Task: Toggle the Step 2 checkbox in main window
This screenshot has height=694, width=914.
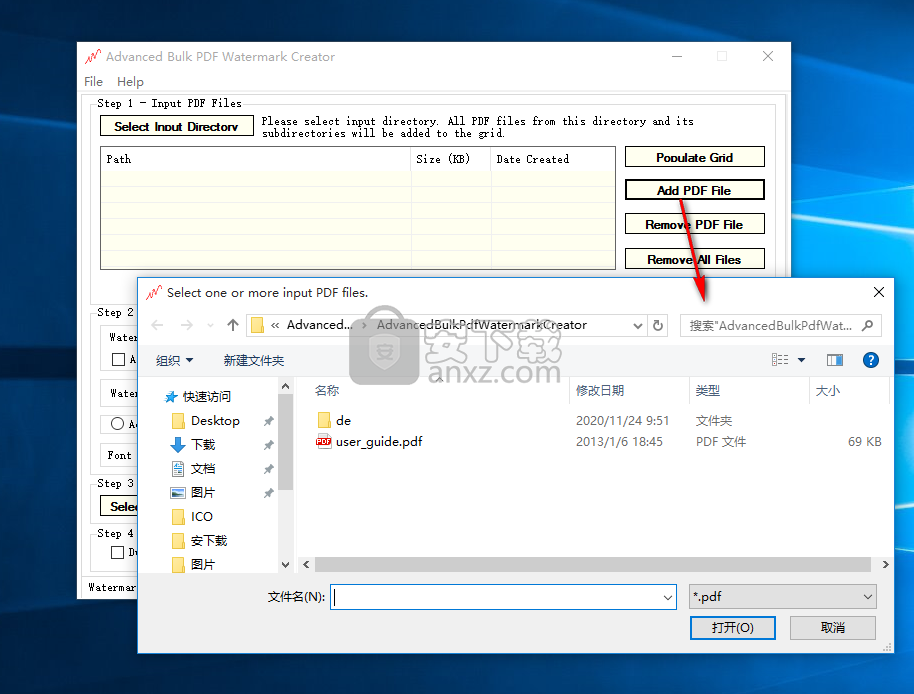Action: pyautogui.click(x=118, y=360)
